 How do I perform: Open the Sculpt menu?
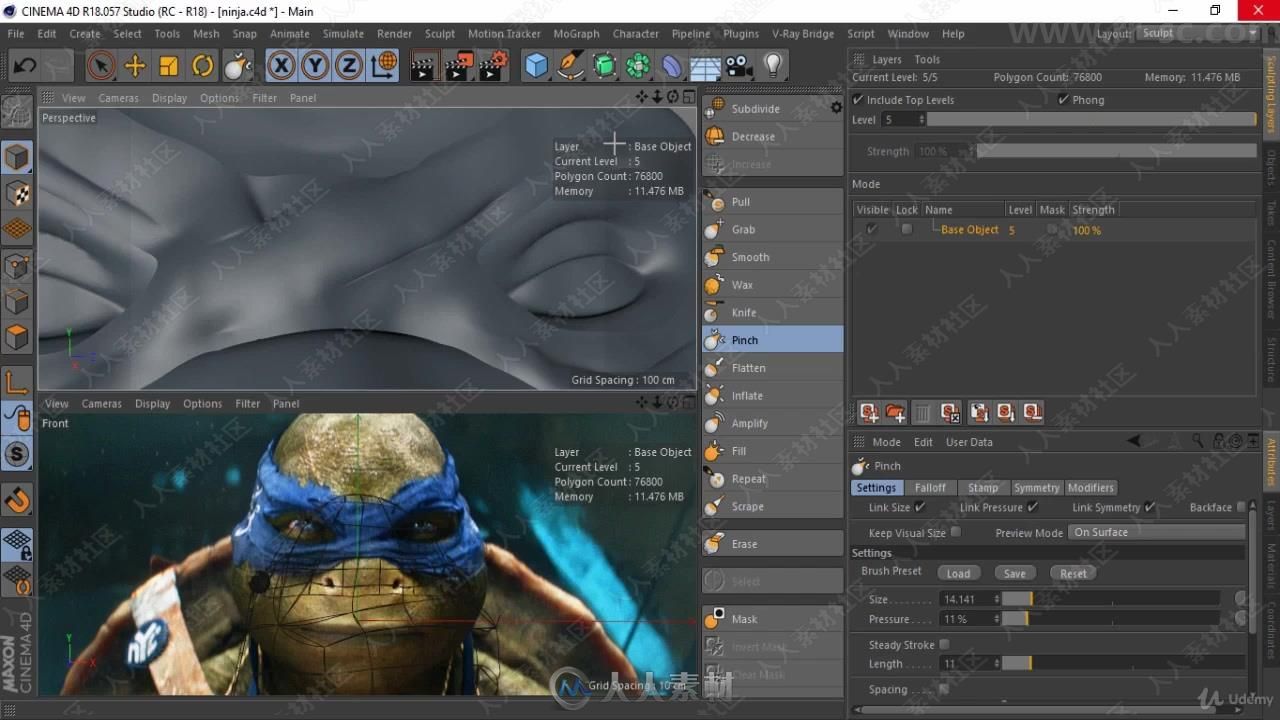click(440, 33)
